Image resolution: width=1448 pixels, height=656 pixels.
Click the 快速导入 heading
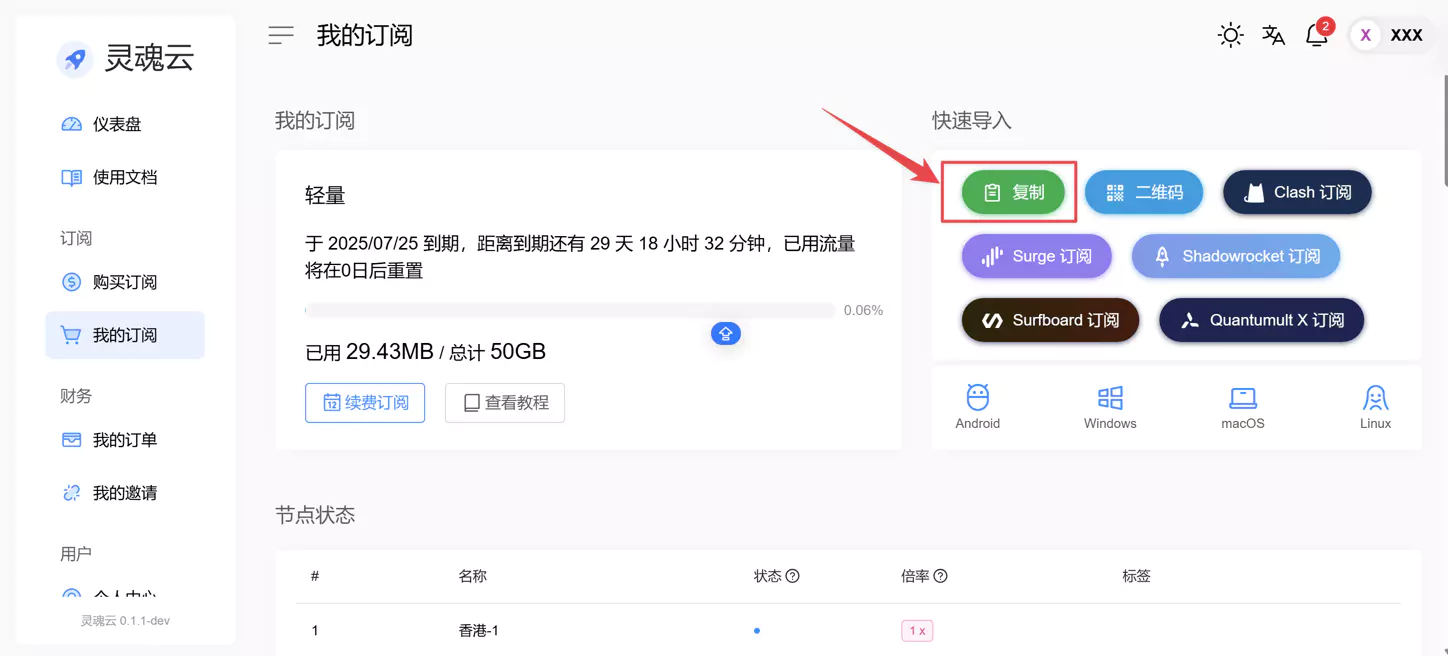(972, 121)
